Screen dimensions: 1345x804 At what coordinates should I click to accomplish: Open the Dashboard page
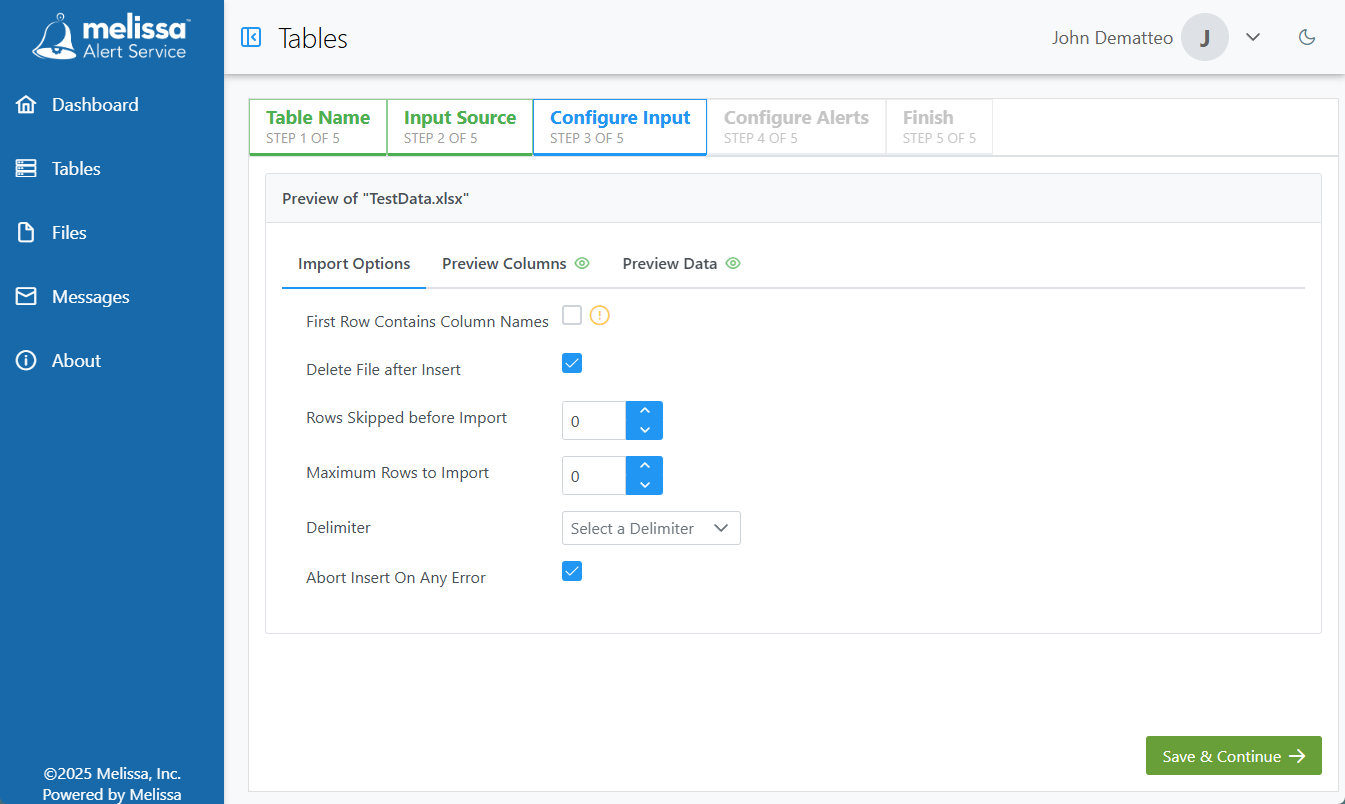click(x=94, y=104)
